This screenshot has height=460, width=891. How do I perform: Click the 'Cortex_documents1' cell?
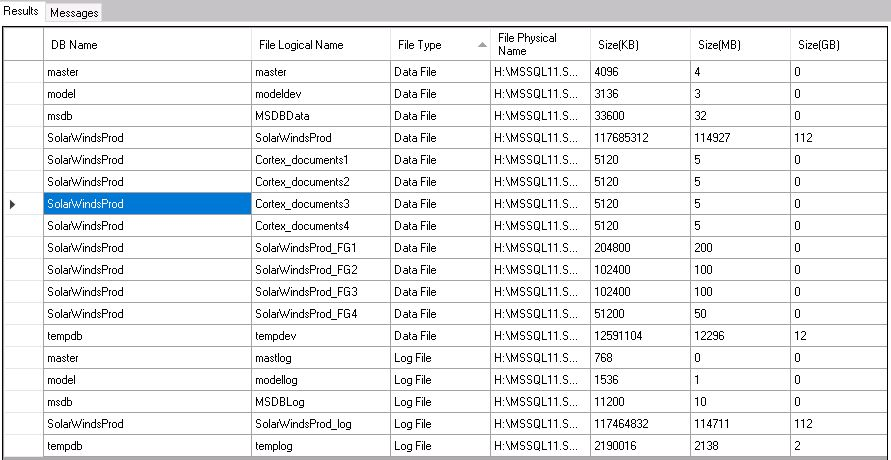(321, 160)
